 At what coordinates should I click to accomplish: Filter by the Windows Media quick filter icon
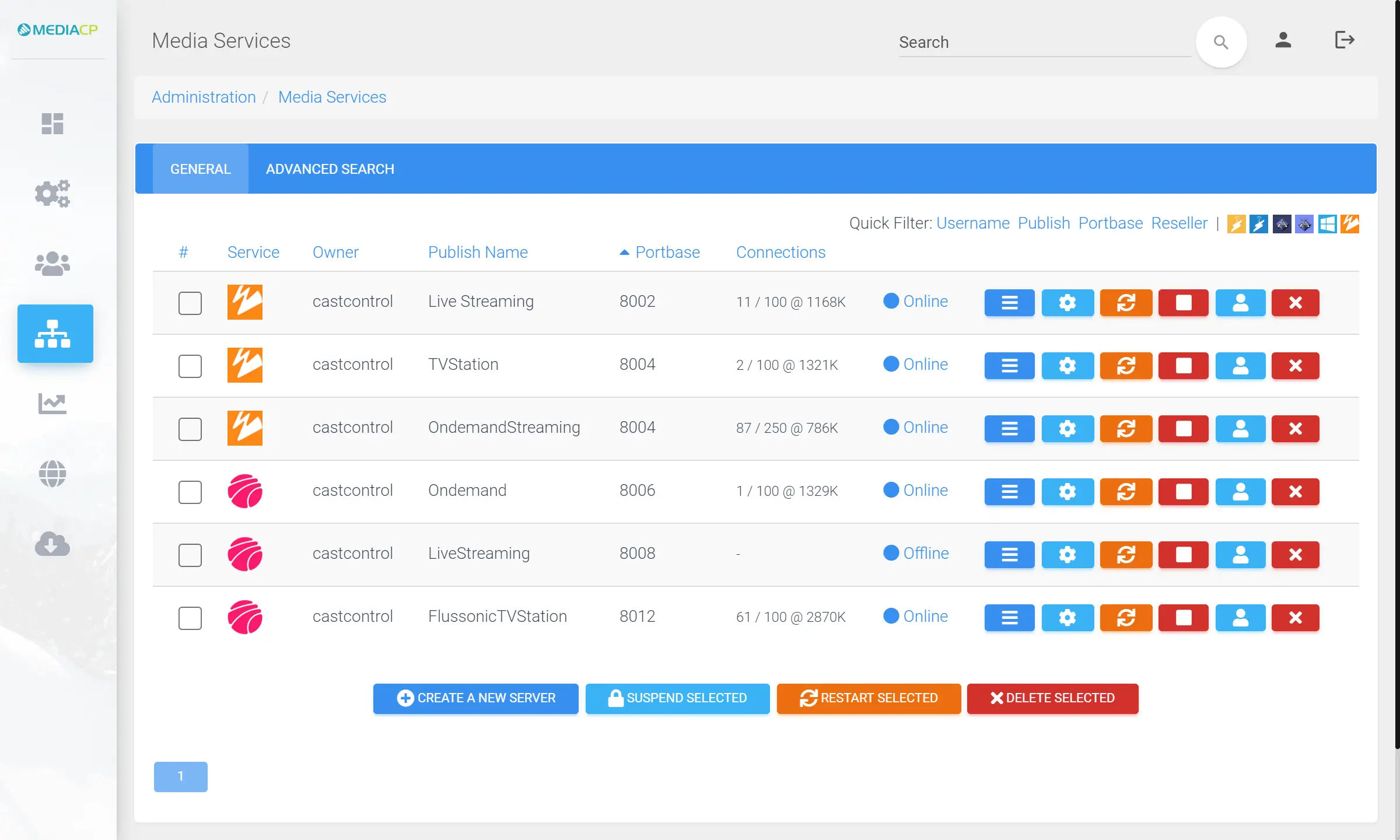pos(1328,224)
